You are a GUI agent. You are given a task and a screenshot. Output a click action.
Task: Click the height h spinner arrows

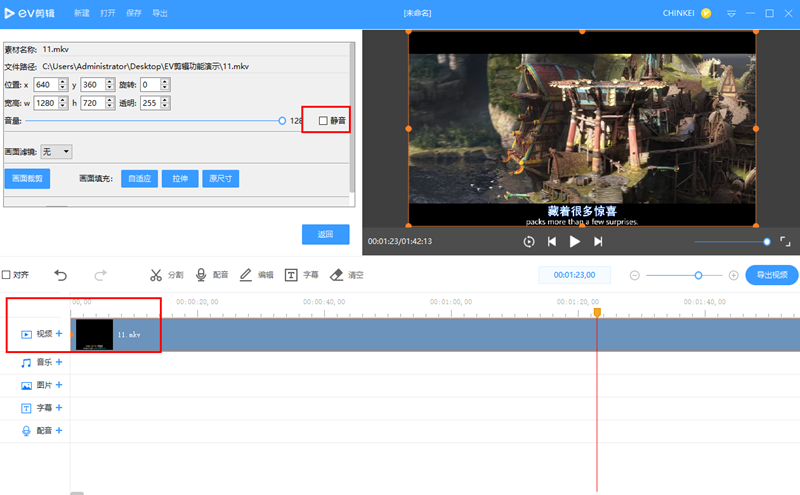click(110, 103)
